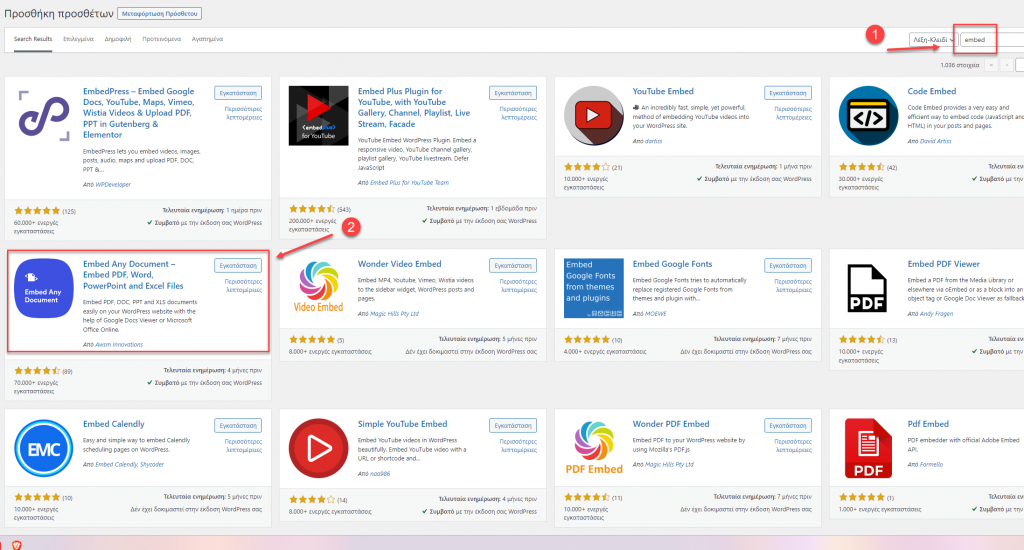Open the noa986 author link
Screen dimensions: 1024x550
coord(380,474)
